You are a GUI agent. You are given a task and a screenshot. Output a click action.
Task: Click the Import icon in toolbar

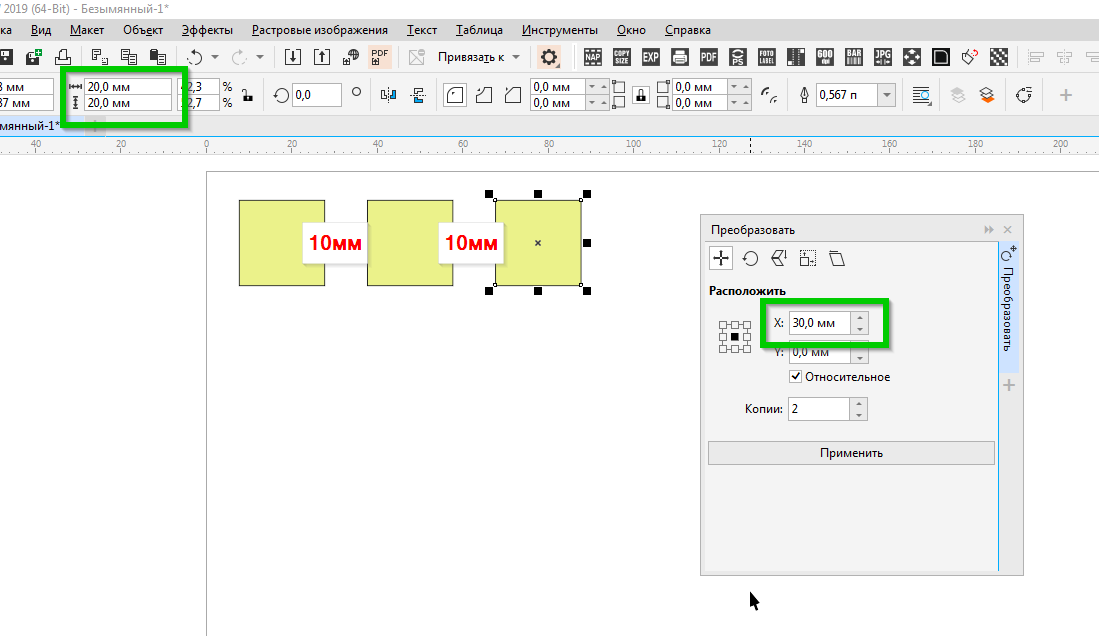click(x=293, y=57)
